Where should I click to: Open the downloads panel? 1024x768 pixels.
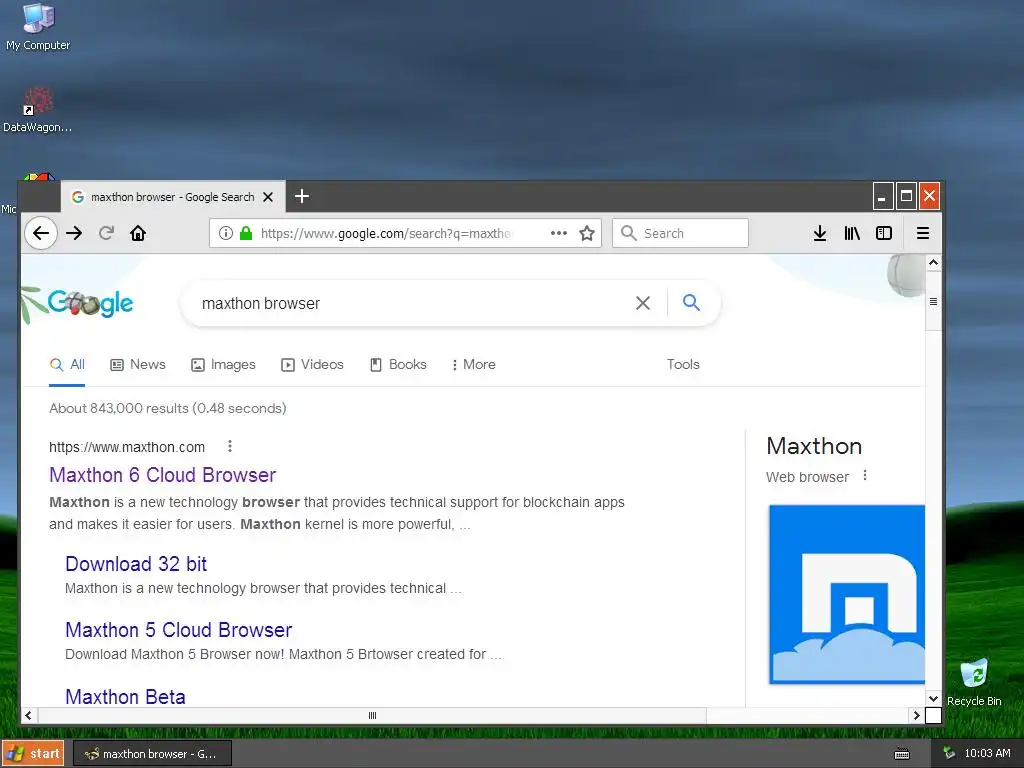pos(820,233)
